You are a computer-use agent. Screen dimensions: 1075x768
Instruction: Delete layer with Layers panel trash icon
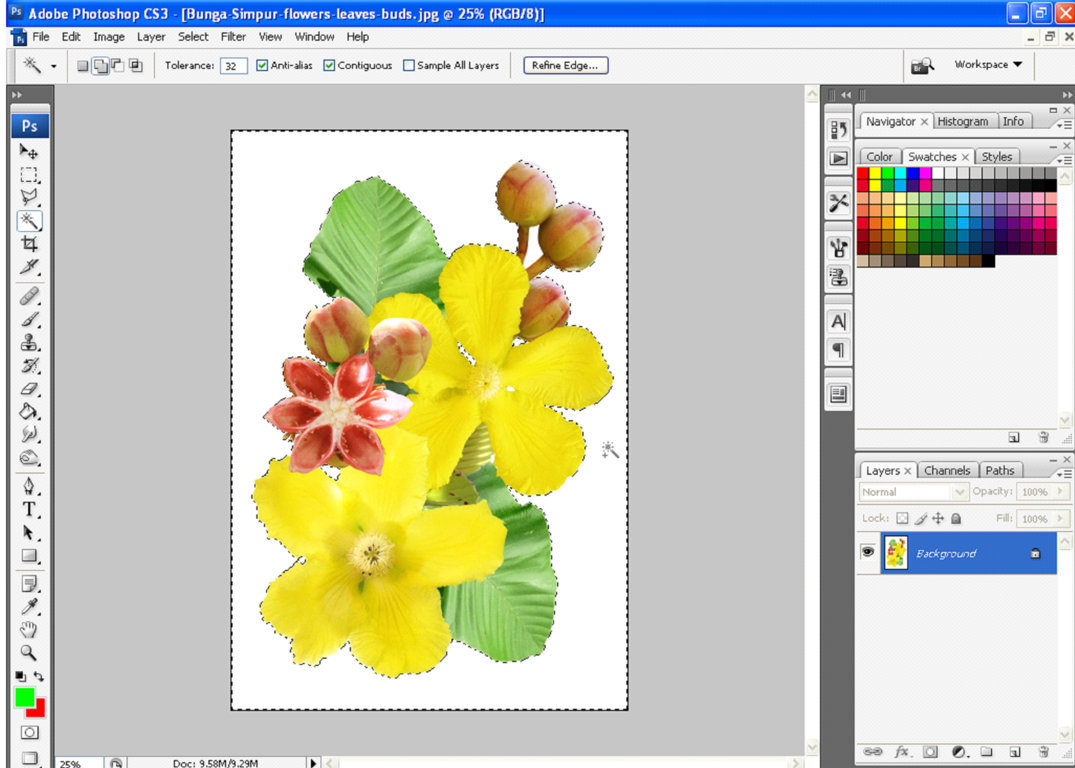(1043, 752)
